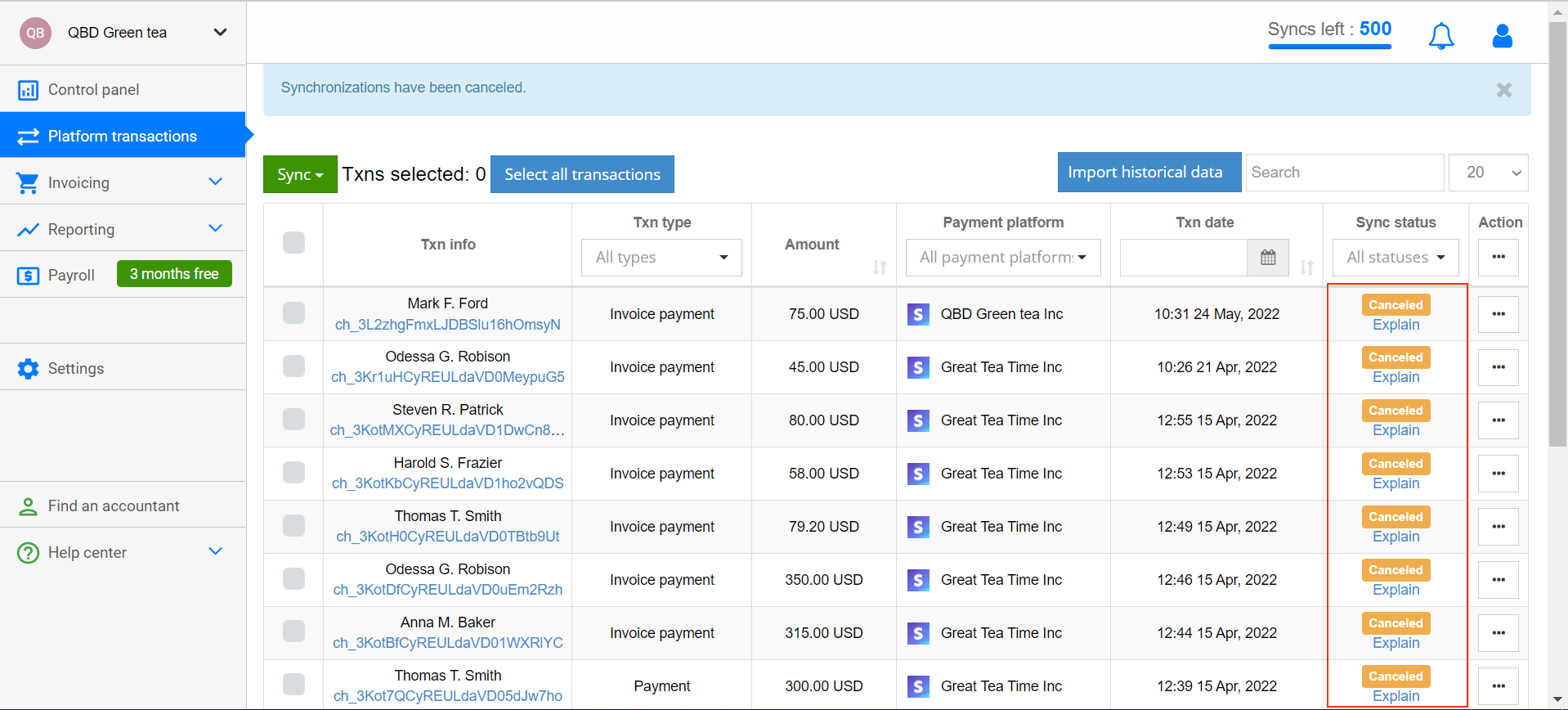
Task: Open action menu for Harold S. Frazier row
Action: (1499, 474)
